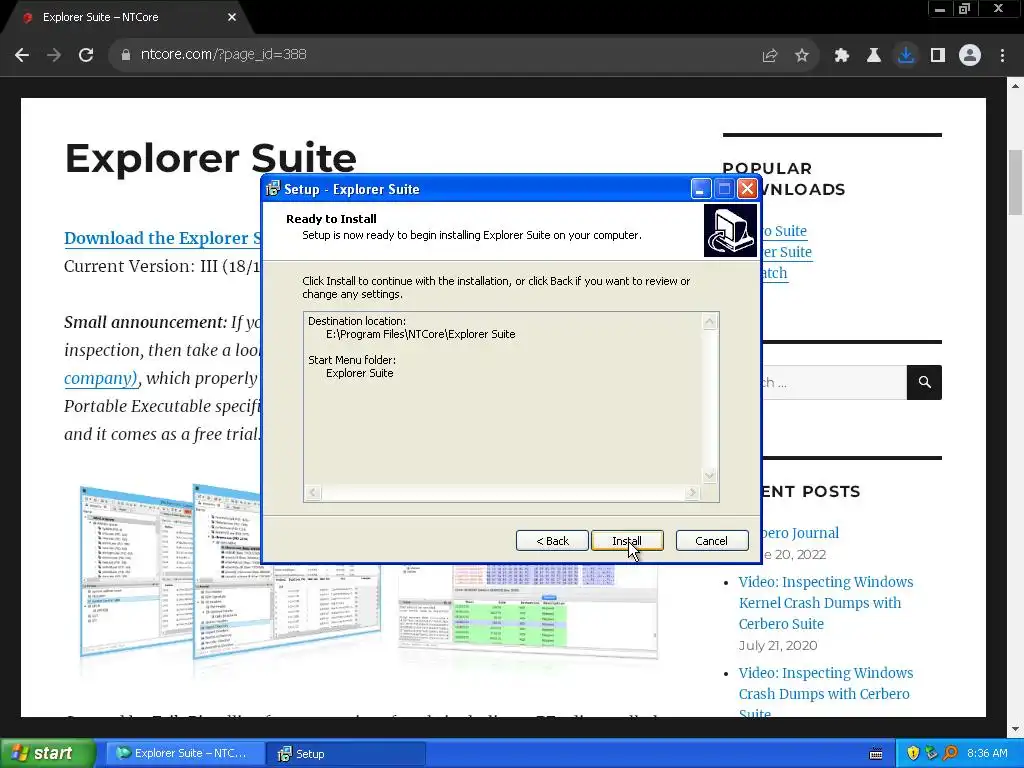Click the website search input field
The image size is (1024, 768).
[x=835, y=382]
